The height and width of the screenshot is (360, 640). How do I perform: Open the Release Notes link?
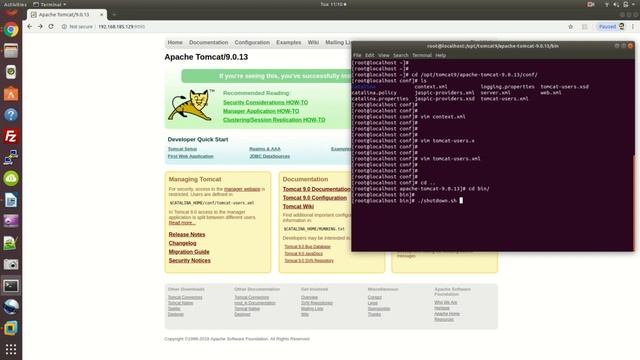pyautogui.click(x=187, y=234)
